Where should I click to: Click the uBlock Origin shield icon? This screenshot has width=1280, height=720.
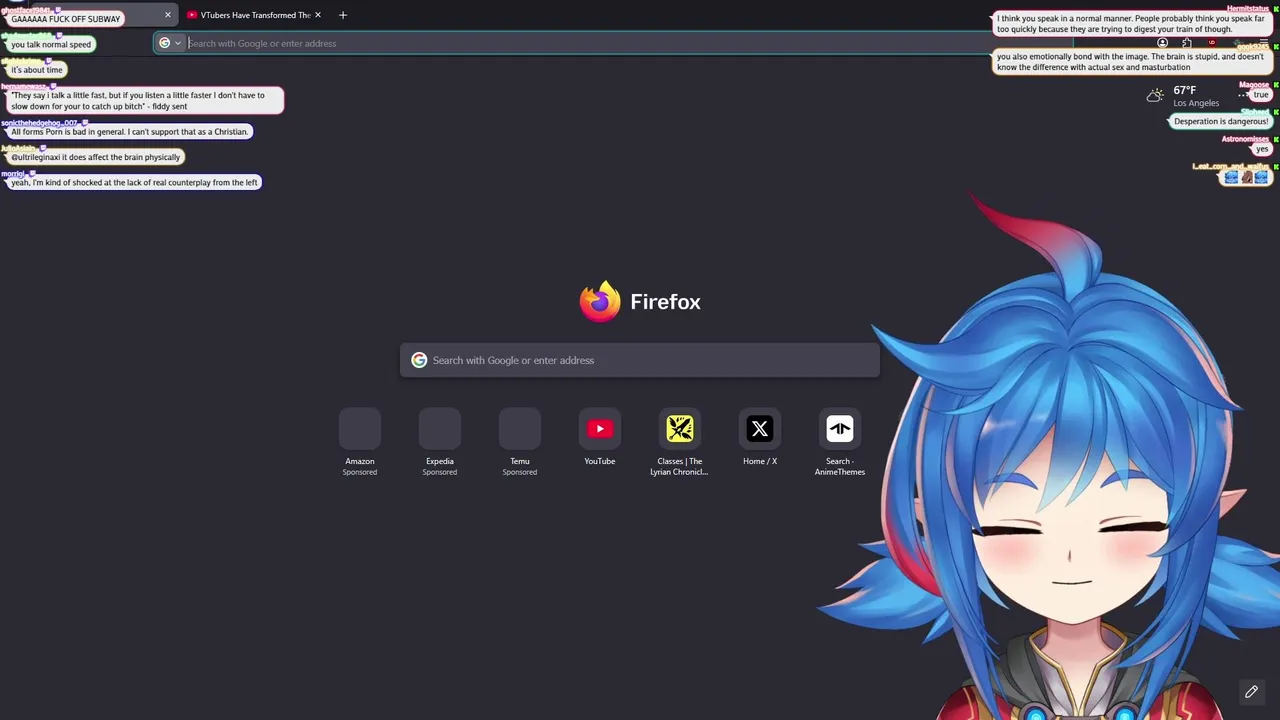[1212, 43]
